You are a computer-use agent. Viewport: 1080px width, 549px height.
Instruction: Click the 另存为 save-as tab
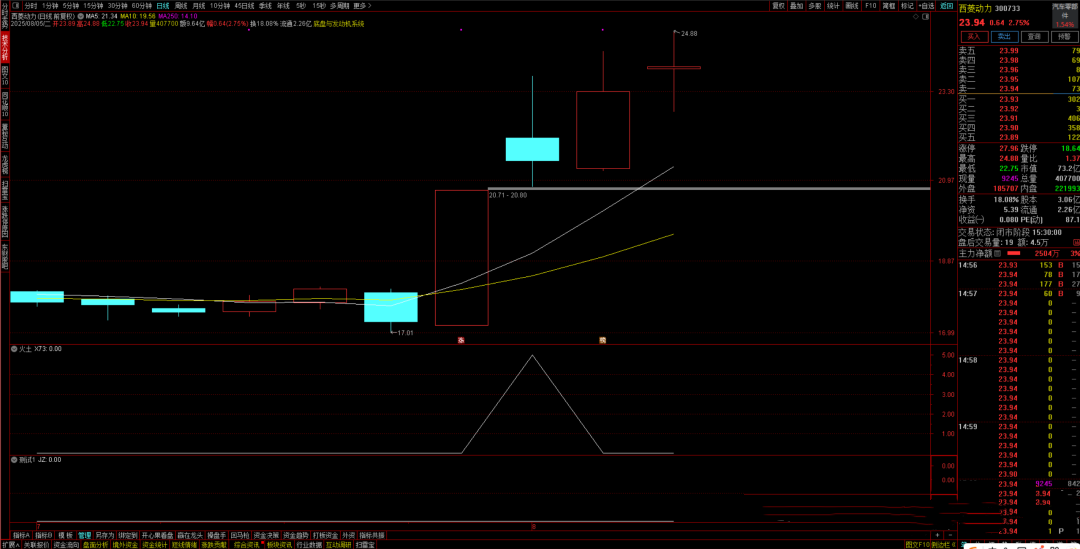105,535
